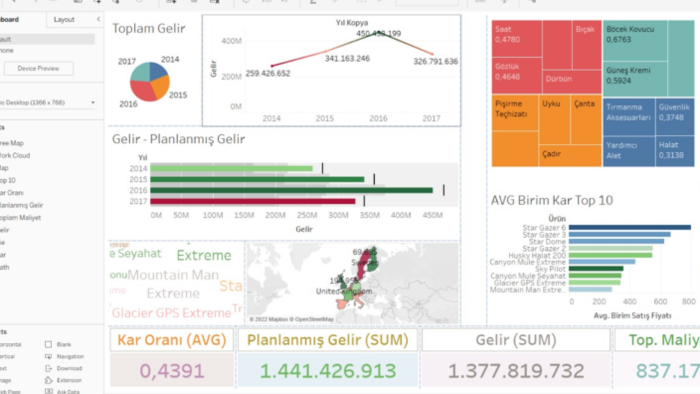Click the Planlanmış Gelir value 1.441.426.913
The height and width of the screenshot is (394, 700).
[328, 371]
